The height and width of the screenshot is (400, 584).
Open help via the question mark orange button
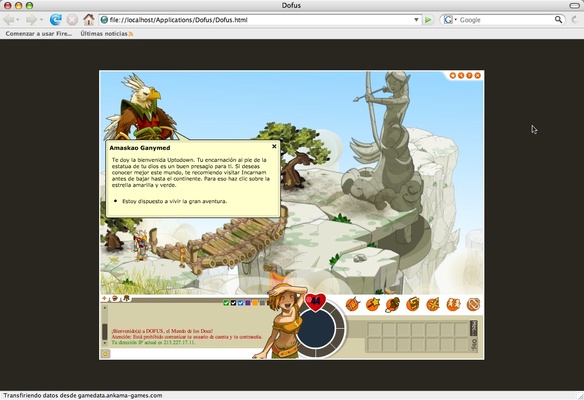tap(469, 76)
